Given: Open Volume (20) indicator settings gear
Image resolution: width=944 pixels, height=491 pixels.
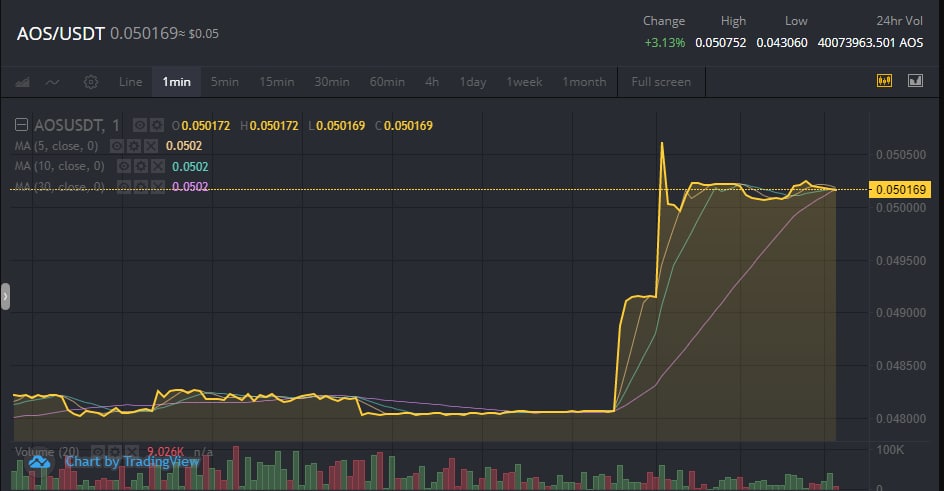Looking at the screenshot, I should click(115, 451).
